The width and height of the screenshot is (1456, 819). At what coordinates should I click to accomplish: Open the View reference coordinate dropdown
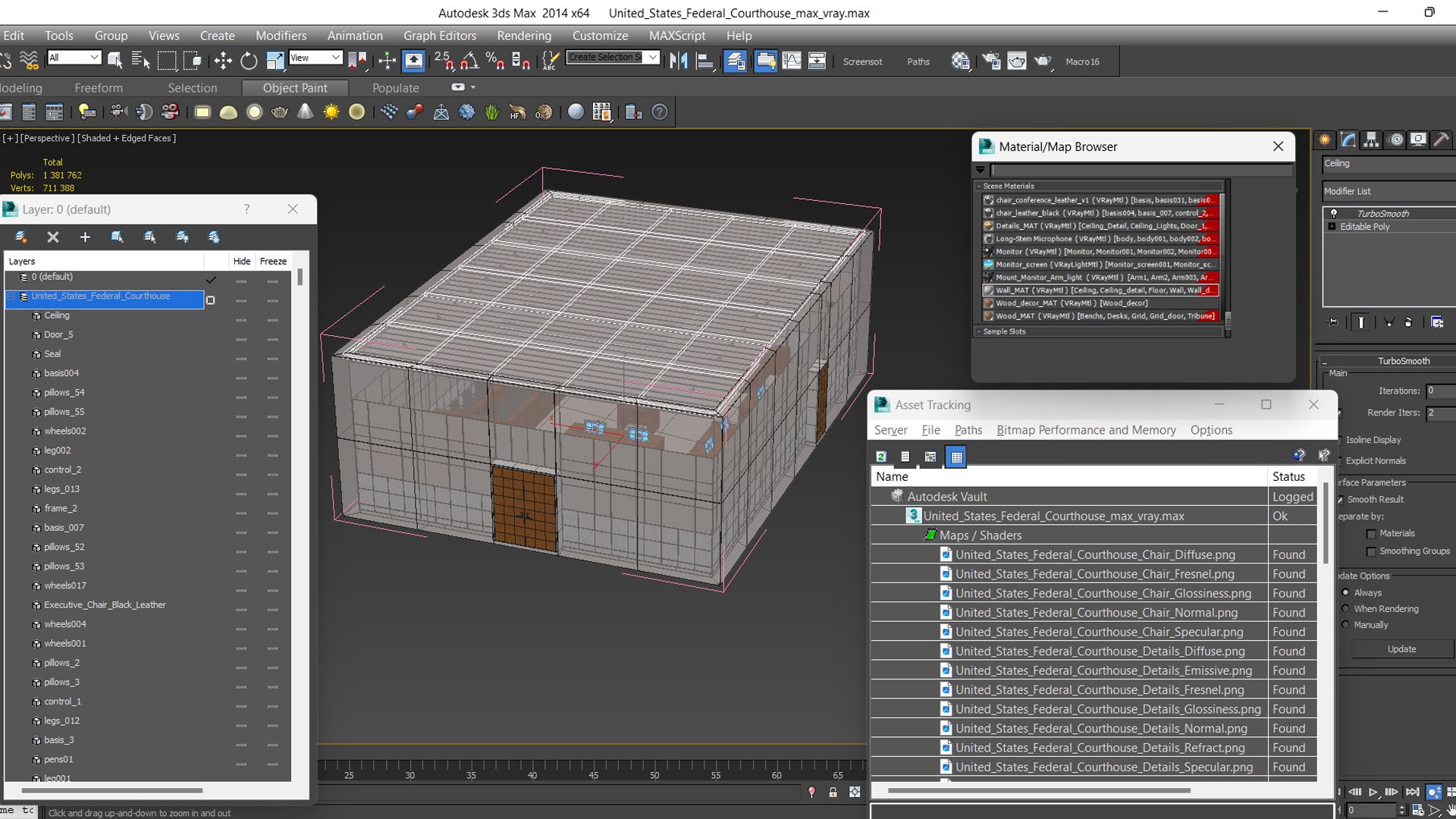click(315, 58)
